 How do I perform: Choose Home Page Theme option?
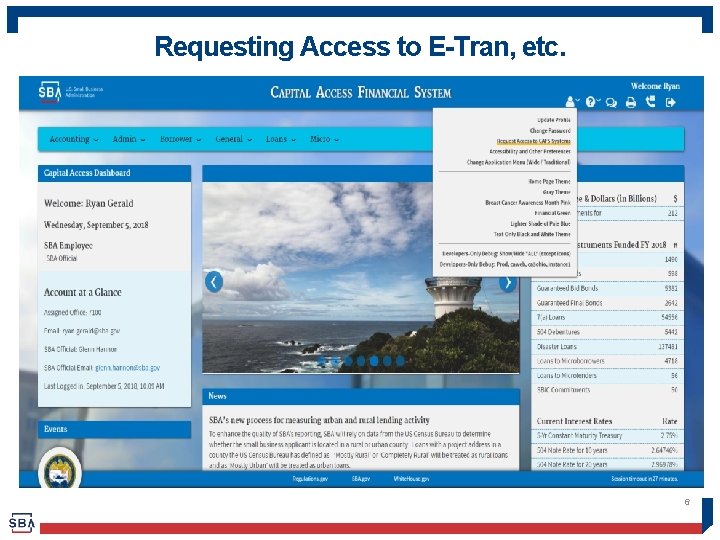pos(549,181)
